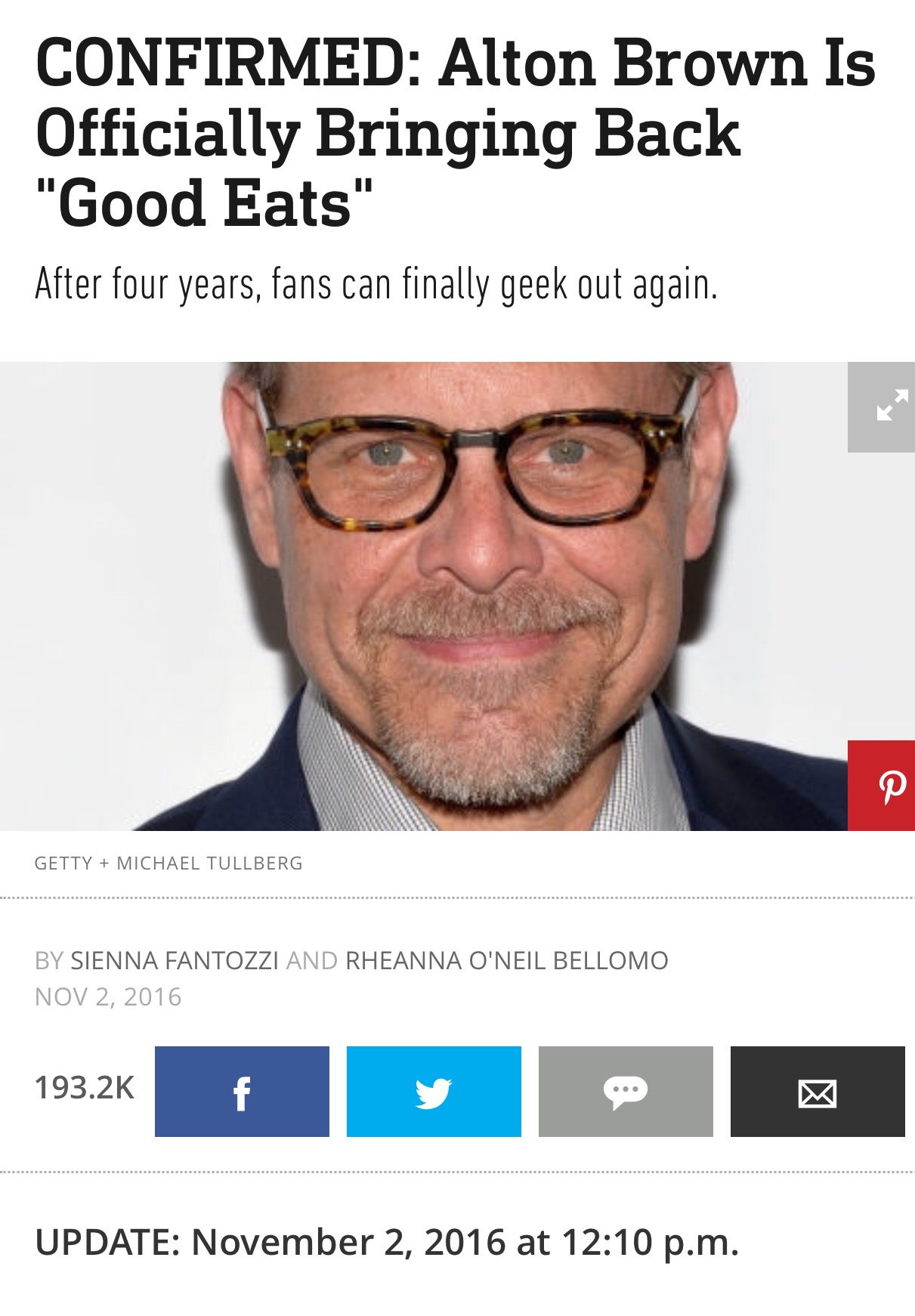Email the article using the envelope button

[818, 1092]
